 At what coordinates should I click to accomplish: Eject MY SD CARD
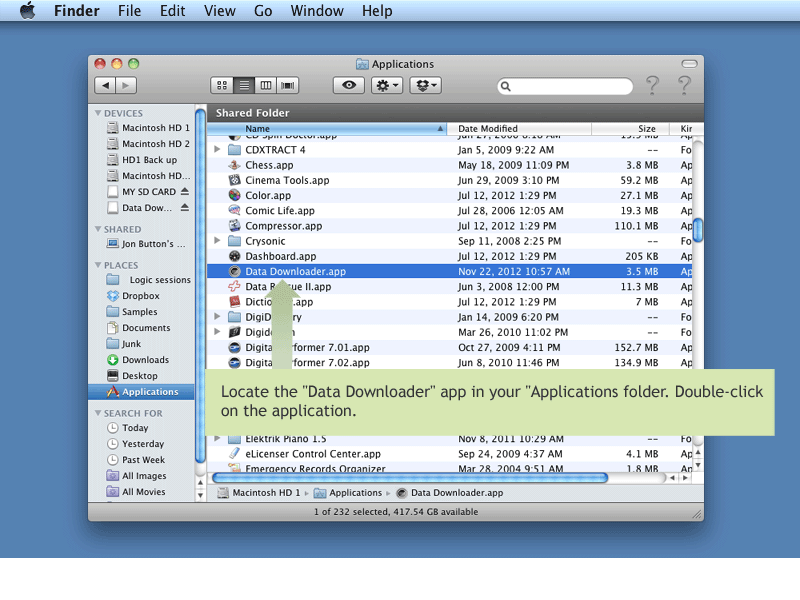point(185,191)
